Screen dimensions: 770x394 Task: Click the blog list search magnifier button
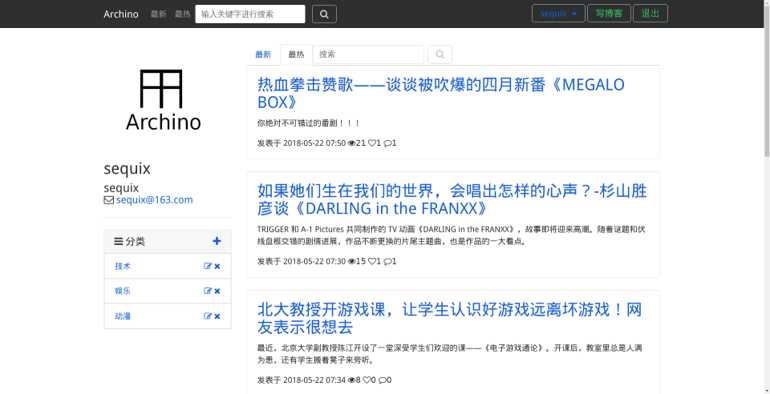pyautogui.click(x=440, y=55)
